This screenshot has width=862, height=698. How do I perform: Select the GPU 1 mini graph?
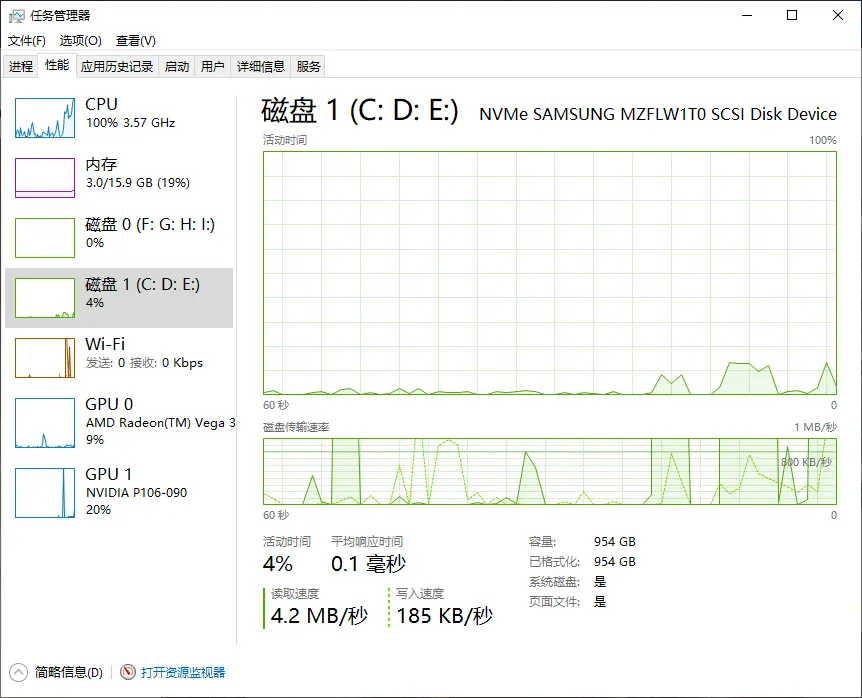pos(45,493)
